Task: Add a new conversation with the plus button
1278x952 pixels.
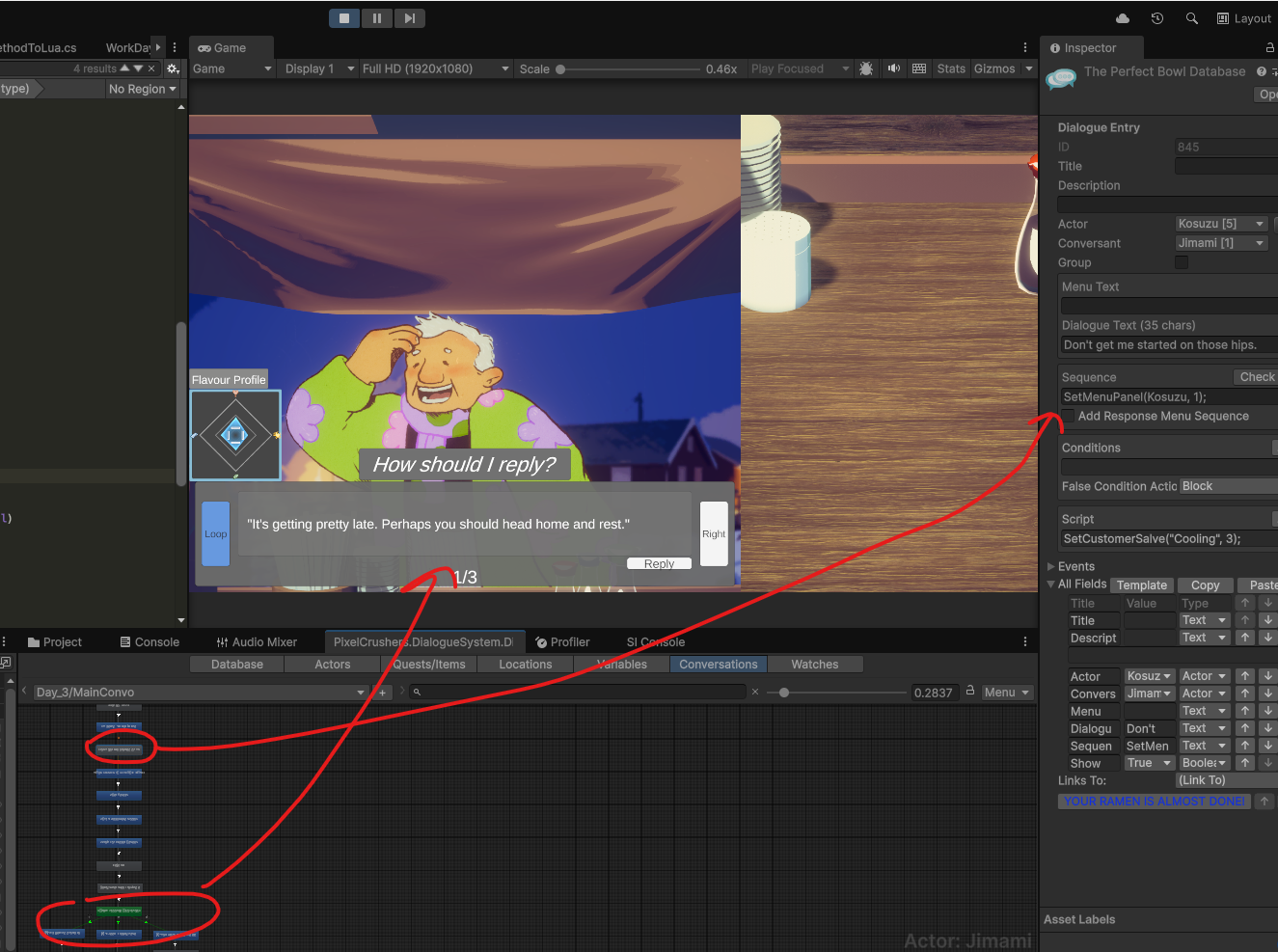Action: pos(382,693)
